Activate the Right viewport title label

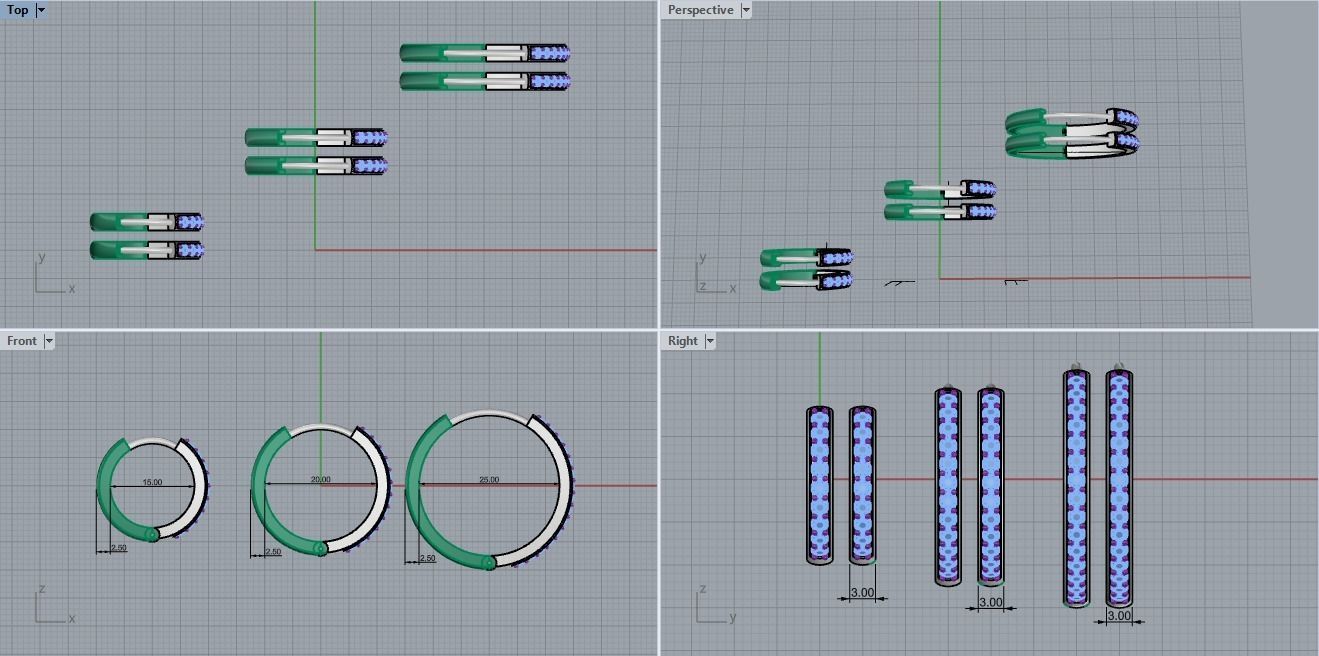(683, 341)
